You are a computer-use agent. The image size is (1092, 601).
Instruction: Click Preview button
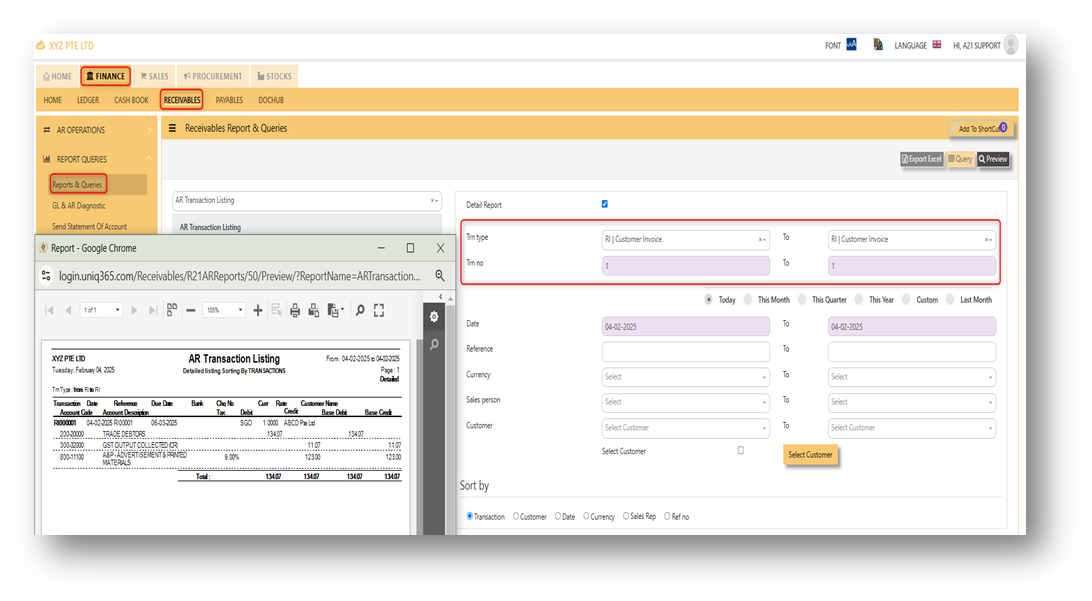pos(992,159)
